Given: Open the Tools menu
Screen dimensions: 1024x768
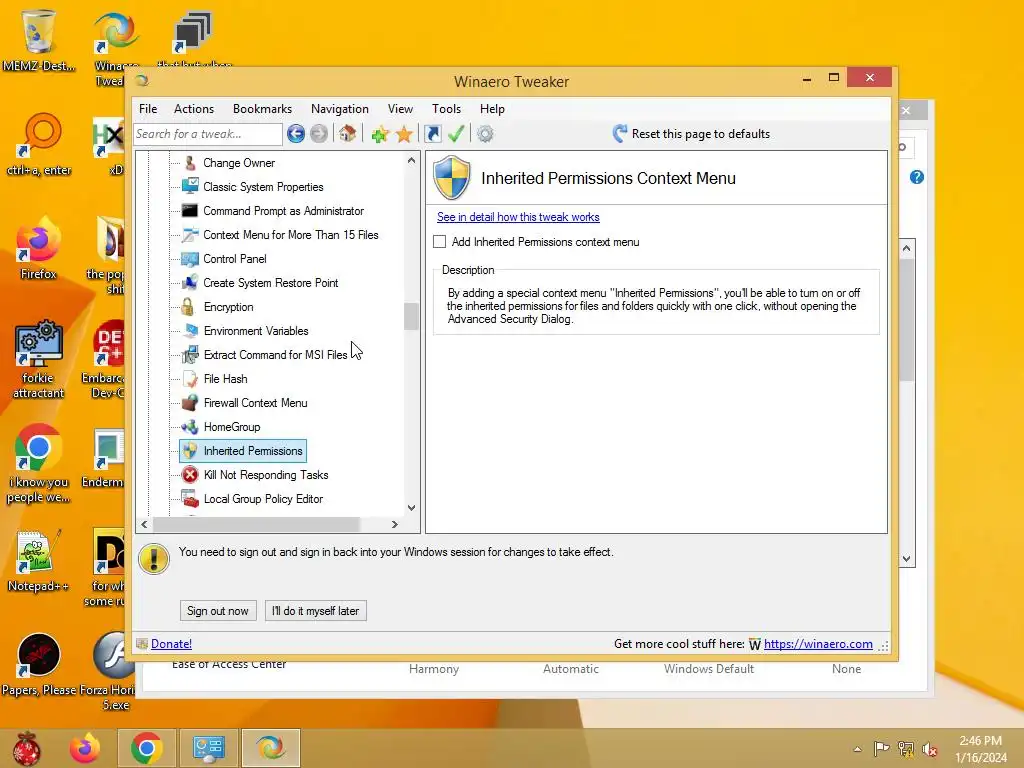Looking at the screenshot, I should pyautogui.click(x=447, y=109).
